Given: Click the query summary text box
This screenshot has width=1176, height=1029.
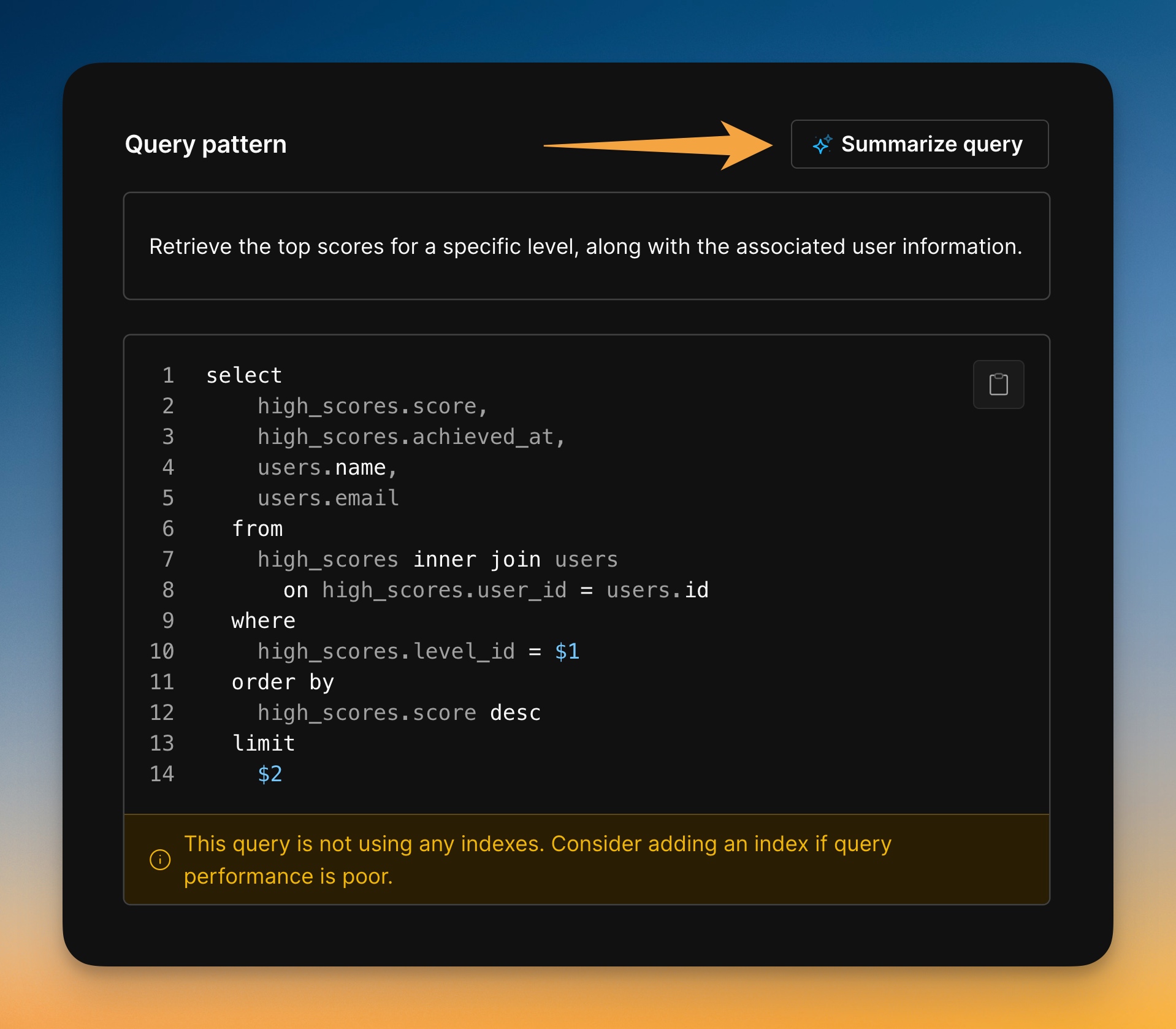Looking at the screenshot, I should coord(586,247).
